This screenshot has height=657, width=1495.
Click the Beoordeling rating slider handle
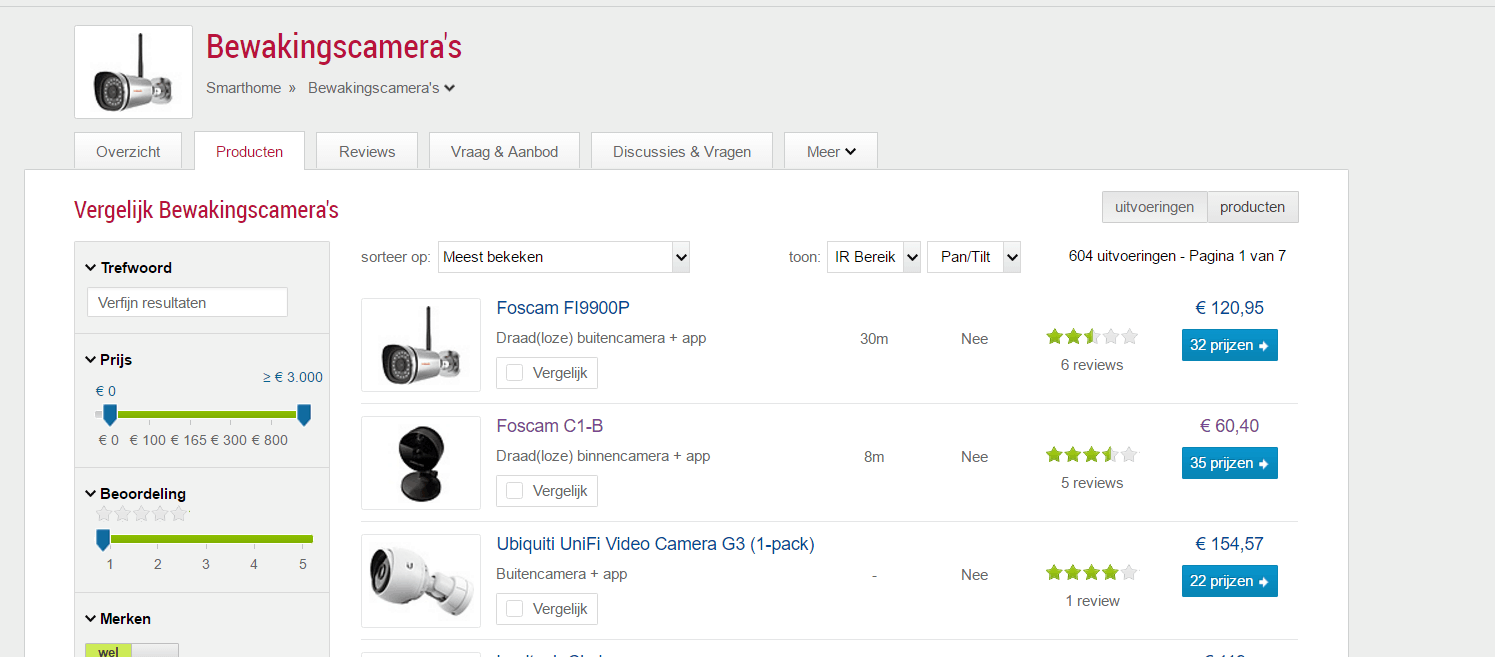[102, 540]
